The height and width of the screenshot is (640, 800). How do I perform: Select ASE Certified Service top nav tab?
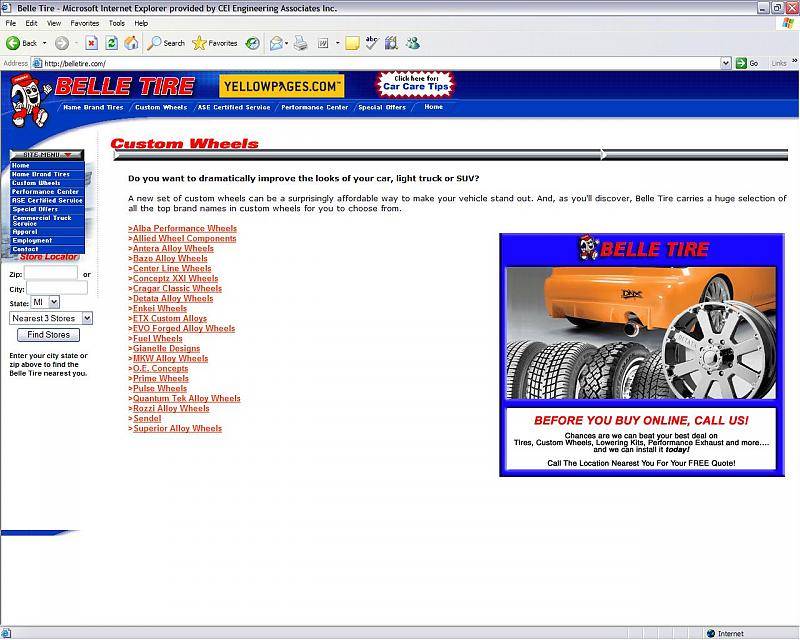[x=234, y=107]
